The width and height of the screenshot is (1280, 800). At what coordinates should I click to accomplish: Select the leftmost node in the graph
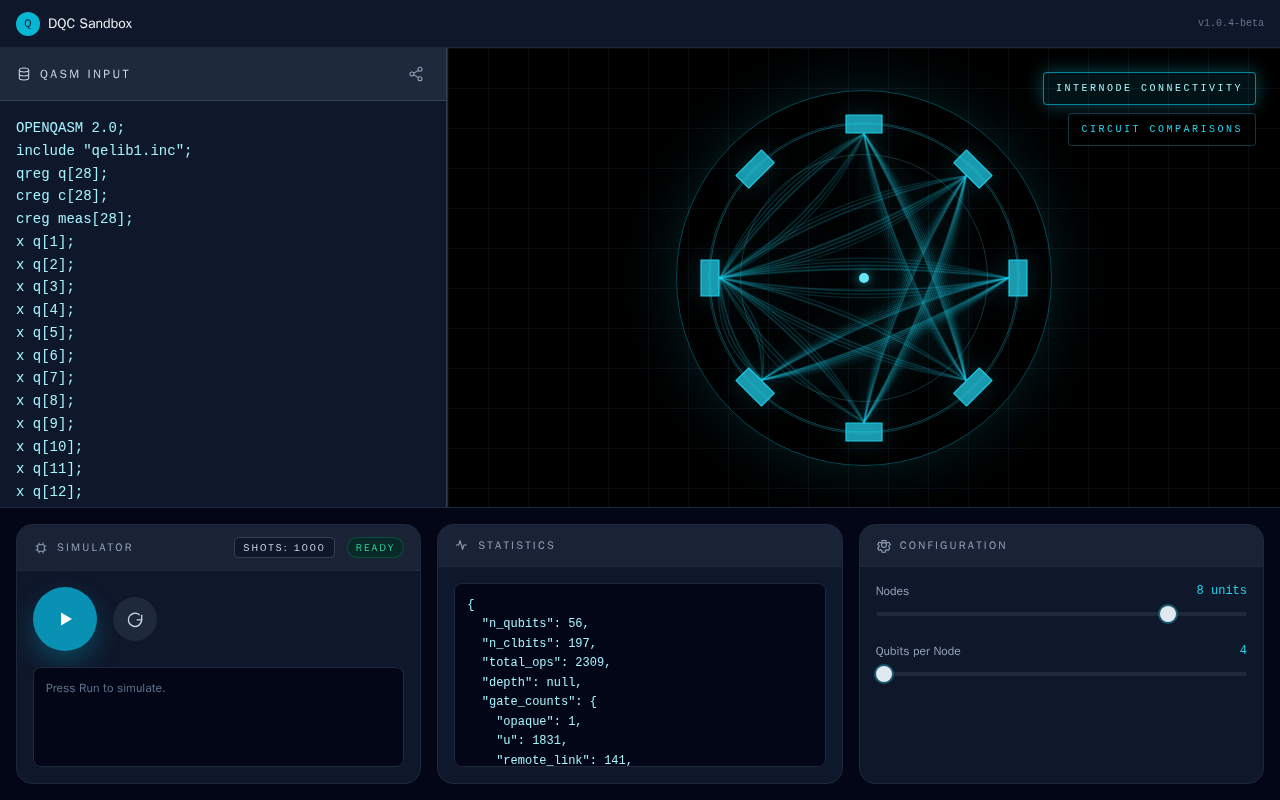coord(710,278)
